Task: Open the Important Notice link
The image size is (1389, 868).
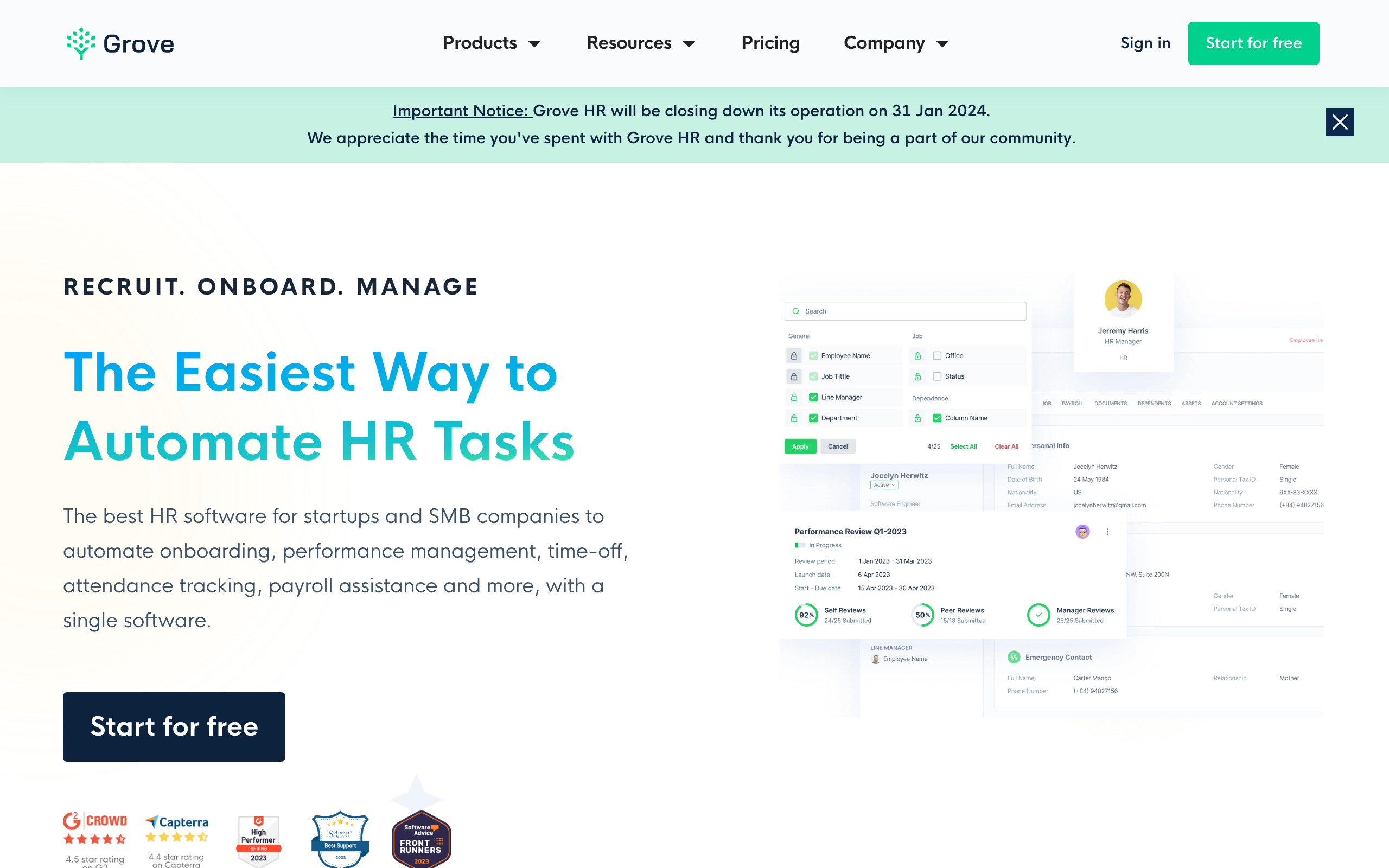Action: [462, 110]
